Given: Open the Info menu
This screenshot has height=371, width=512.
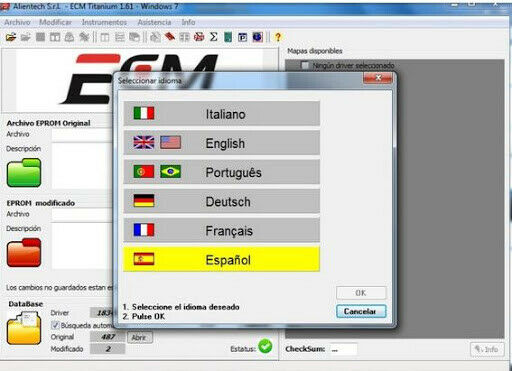Looking at the screenshot, I should coord(188,22).
